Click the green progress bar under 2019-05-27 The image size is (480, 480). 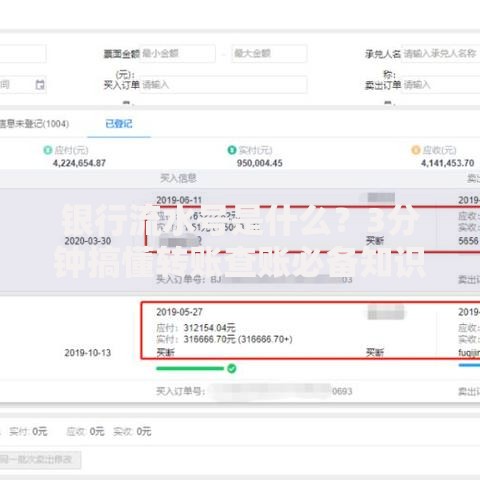[x=190, y=368]
